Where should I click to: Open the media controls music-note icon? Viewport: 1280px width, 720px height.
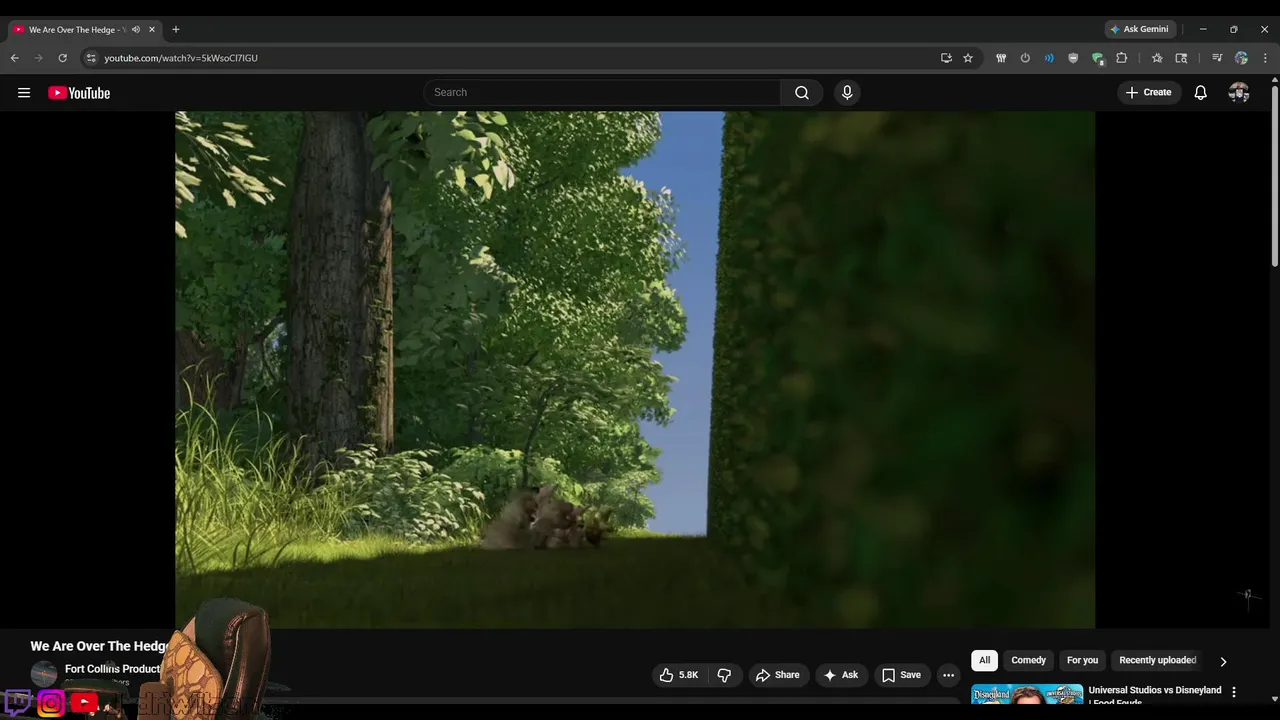click(x=1217, y=58)
